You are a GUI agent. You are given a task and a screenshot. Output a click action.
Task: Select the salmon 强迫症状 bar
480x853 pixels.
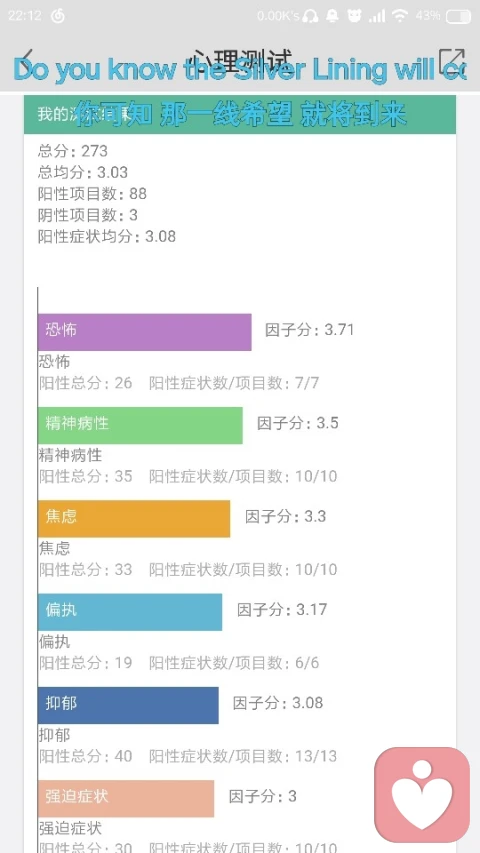click(126, 799)
